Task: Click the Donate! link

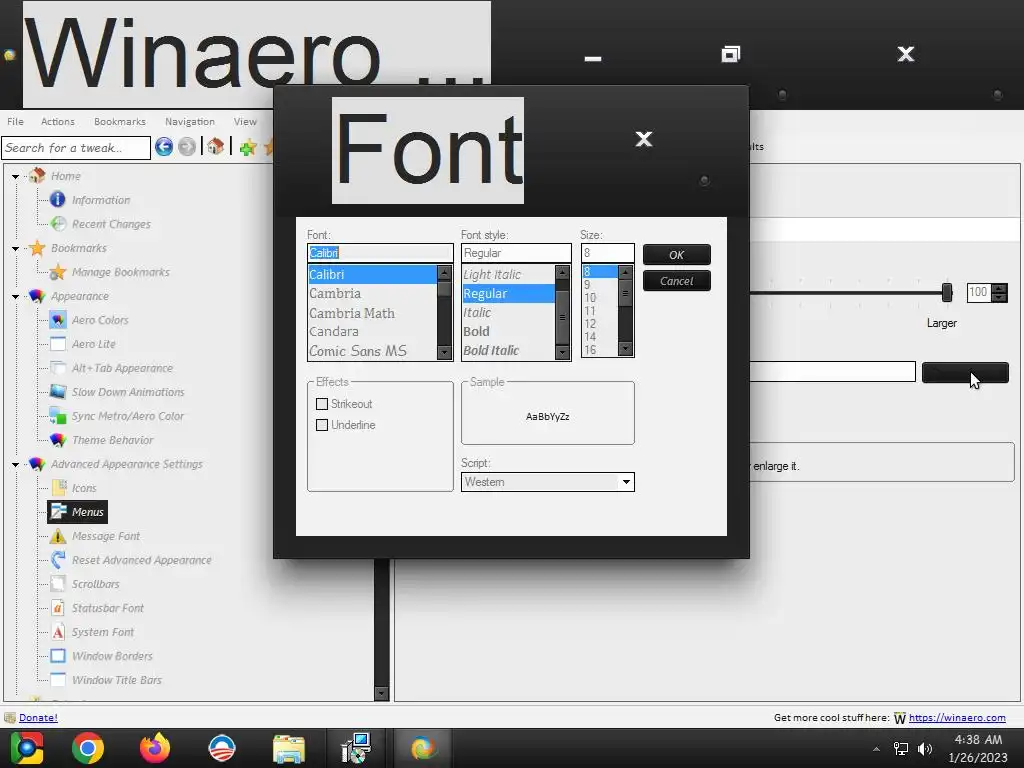Action: point(38,718)
